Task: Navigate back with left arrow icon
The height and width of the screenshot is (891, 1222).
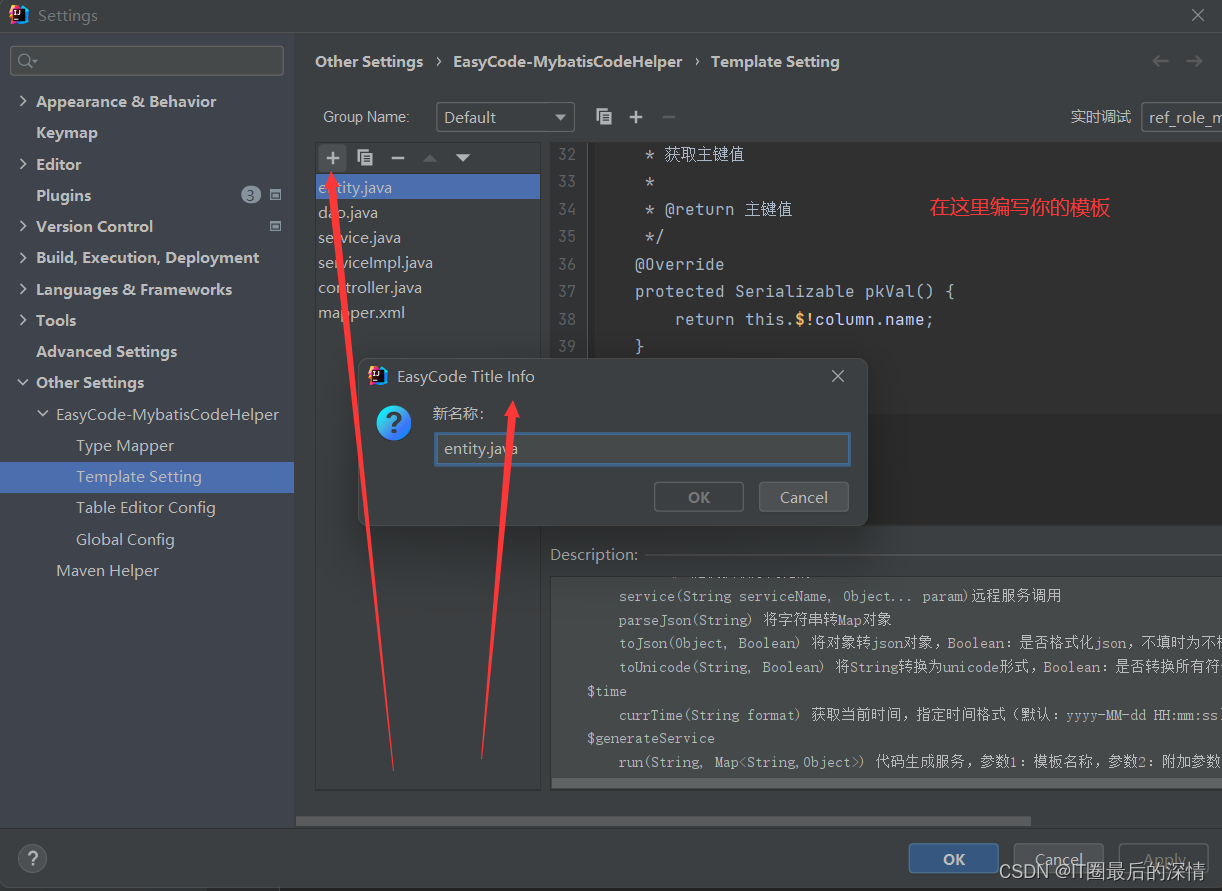Action: [x=1160, y=61]
